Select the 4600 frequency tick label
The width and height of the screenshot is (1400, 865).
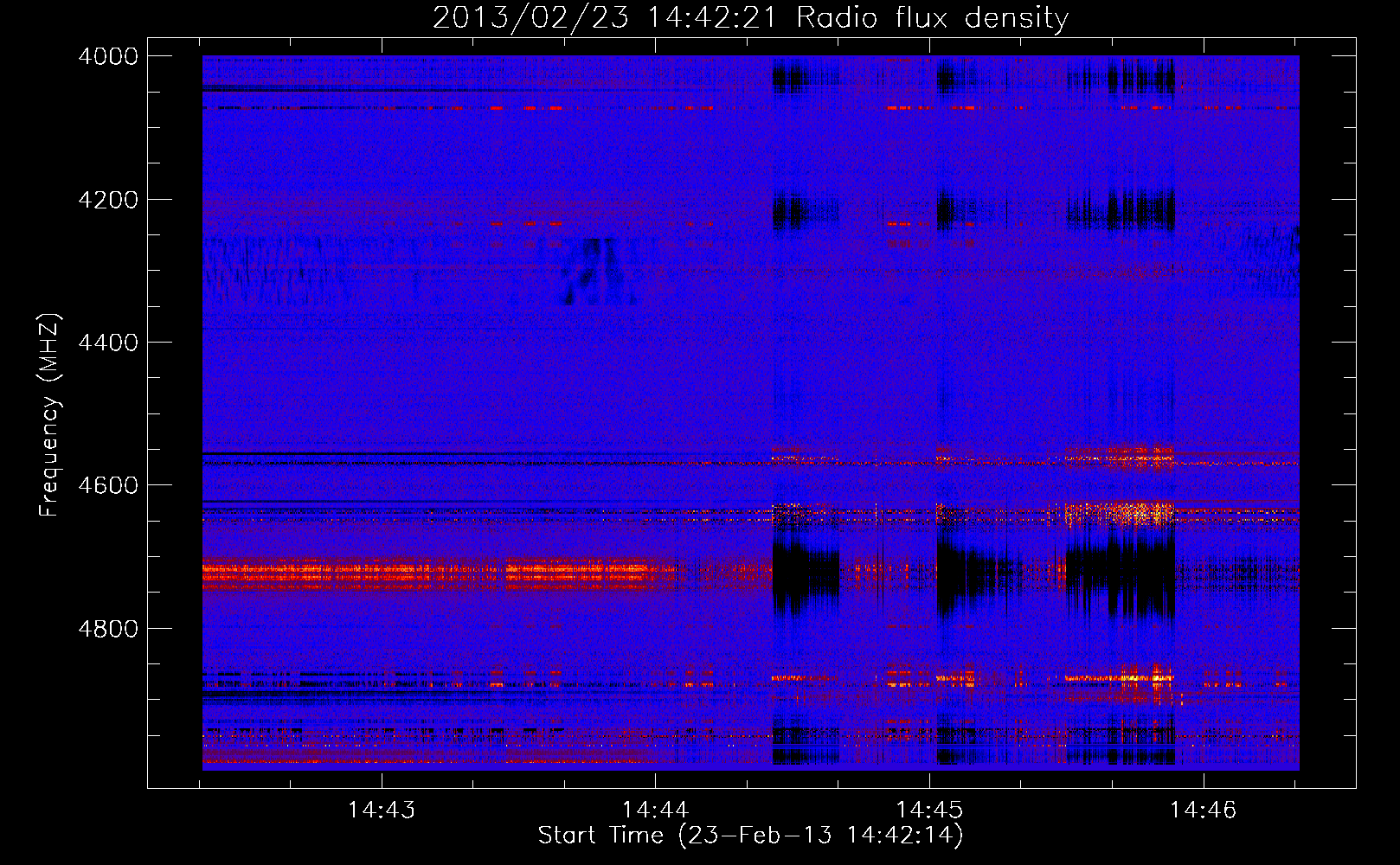pyautogui.click(x=108, y=485)
